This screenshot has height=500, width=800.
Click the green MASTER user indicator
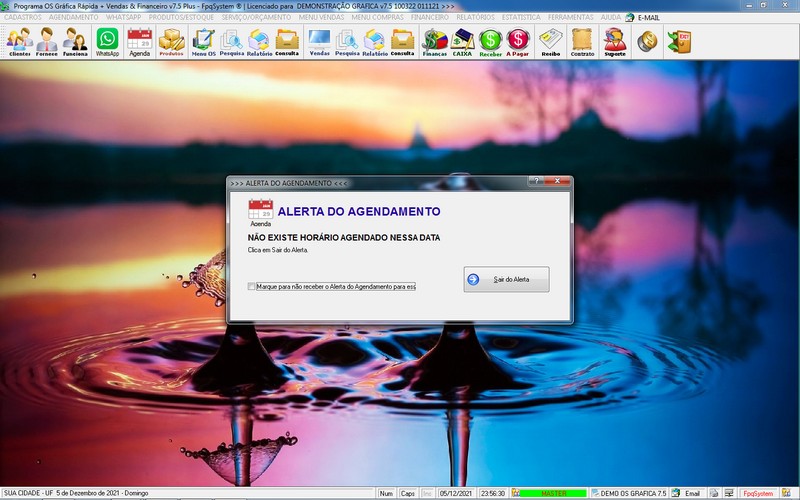(554, 493)
